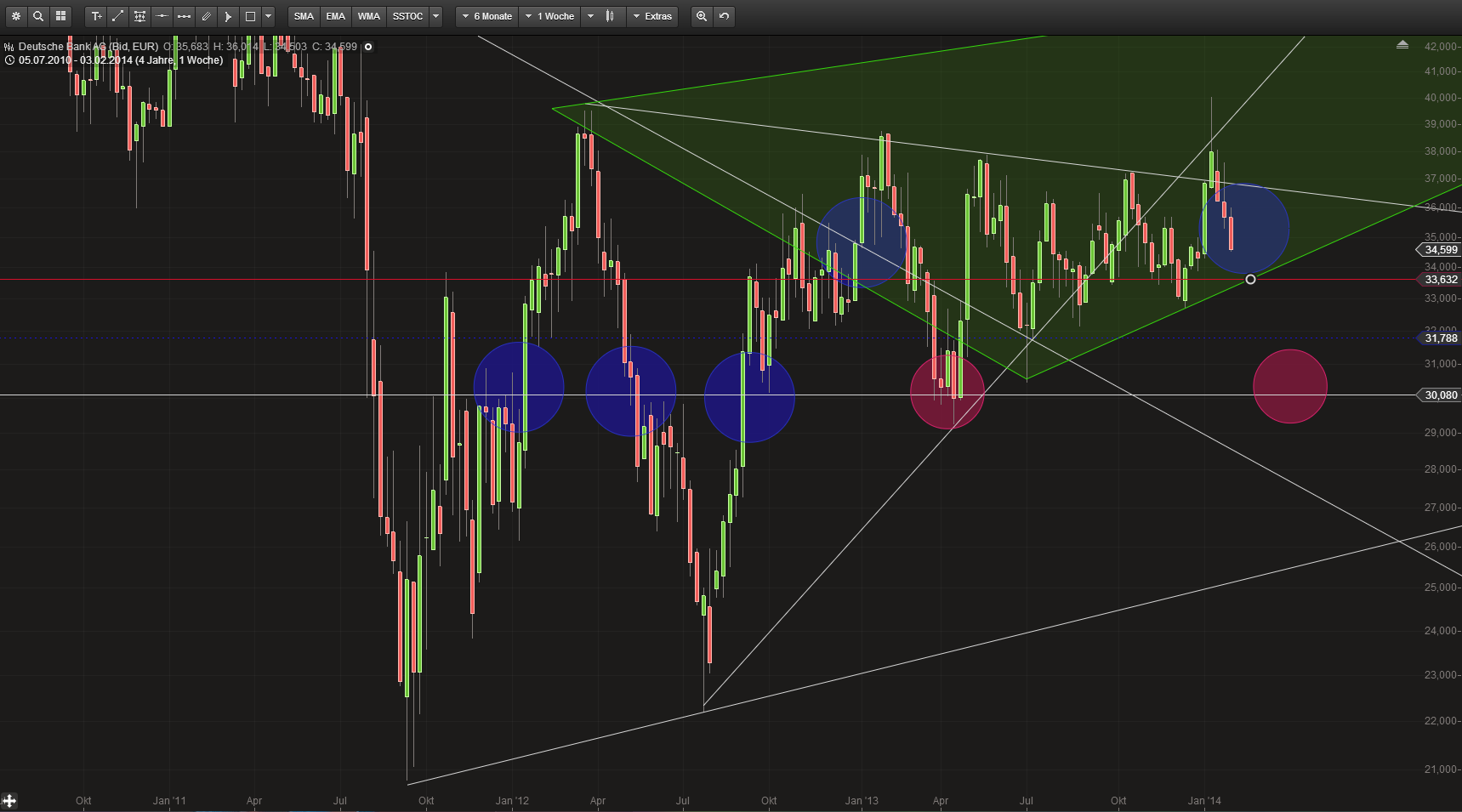1462x812 pixels.
Task: Toggle the indicator marker next to C: 34,599
Action: click(367, 47)
